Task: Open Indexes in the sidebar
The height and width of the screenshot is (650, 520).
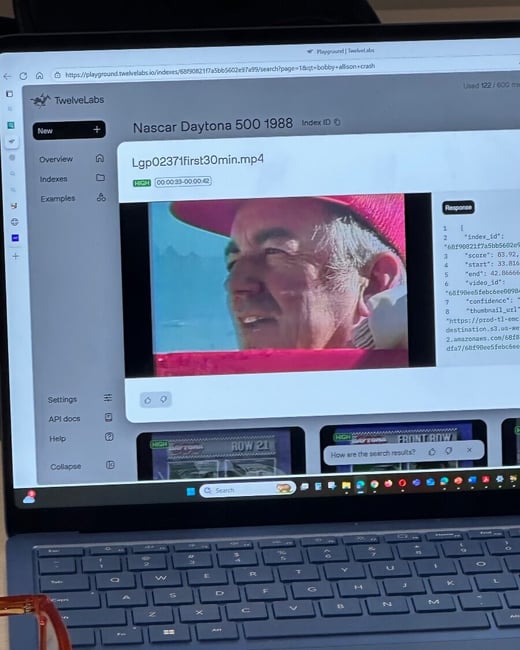Action: click(53, 179)
